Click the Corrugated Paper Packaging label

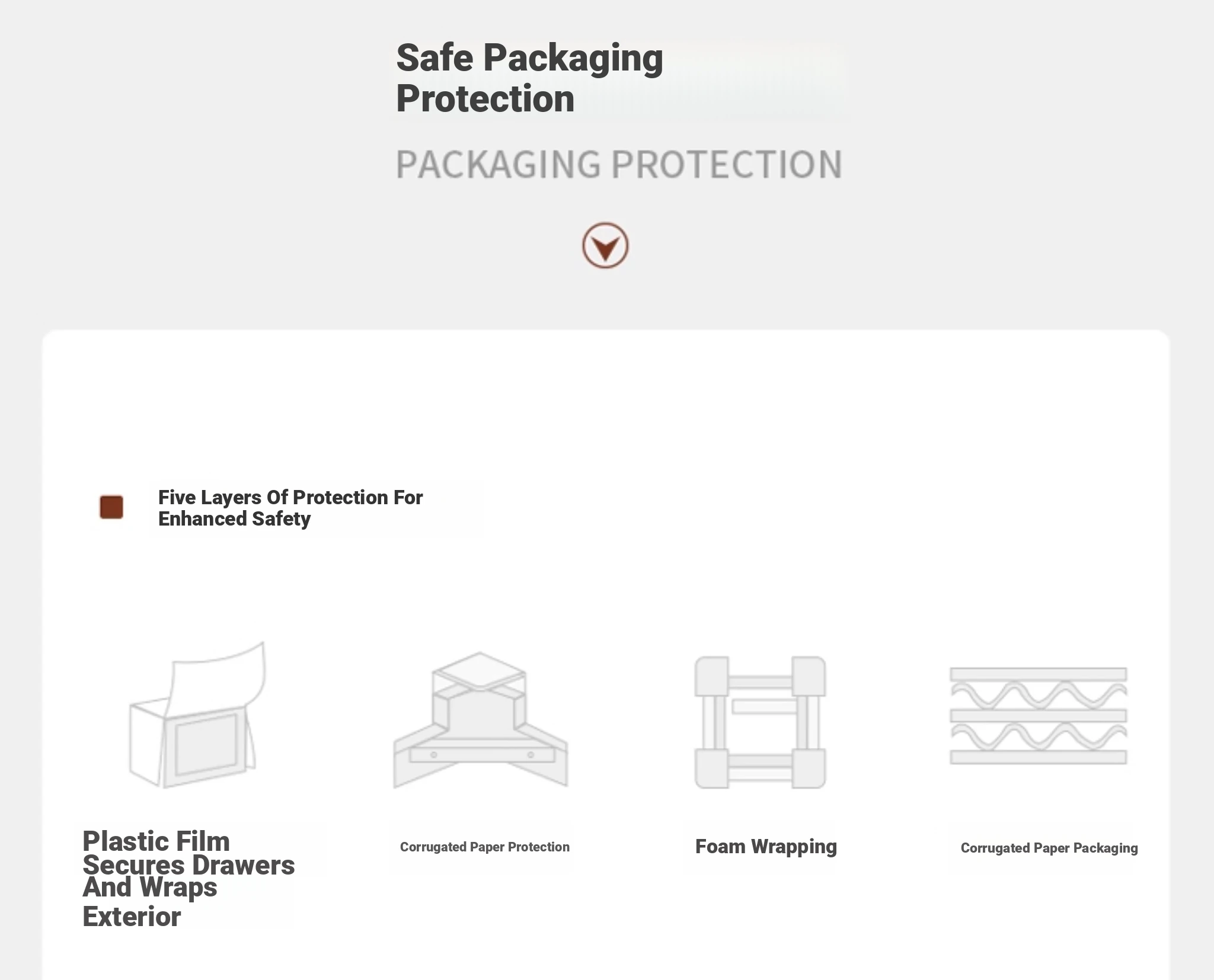[1049, 848]
